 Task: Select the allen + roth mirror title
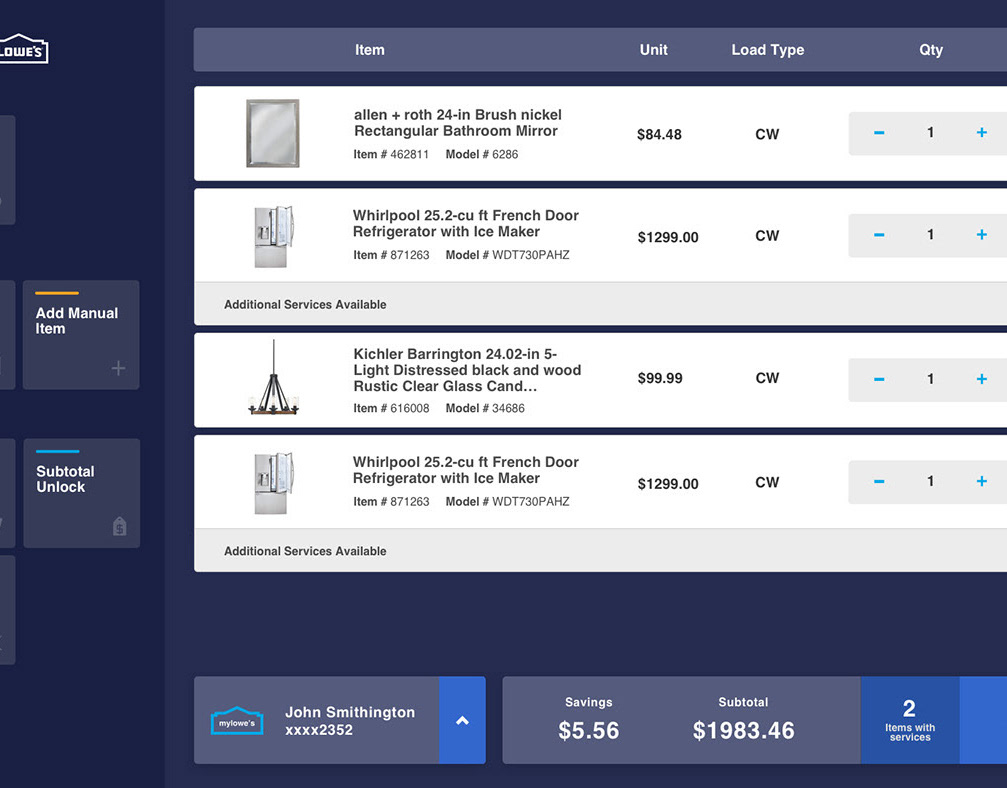pos(457,123)
